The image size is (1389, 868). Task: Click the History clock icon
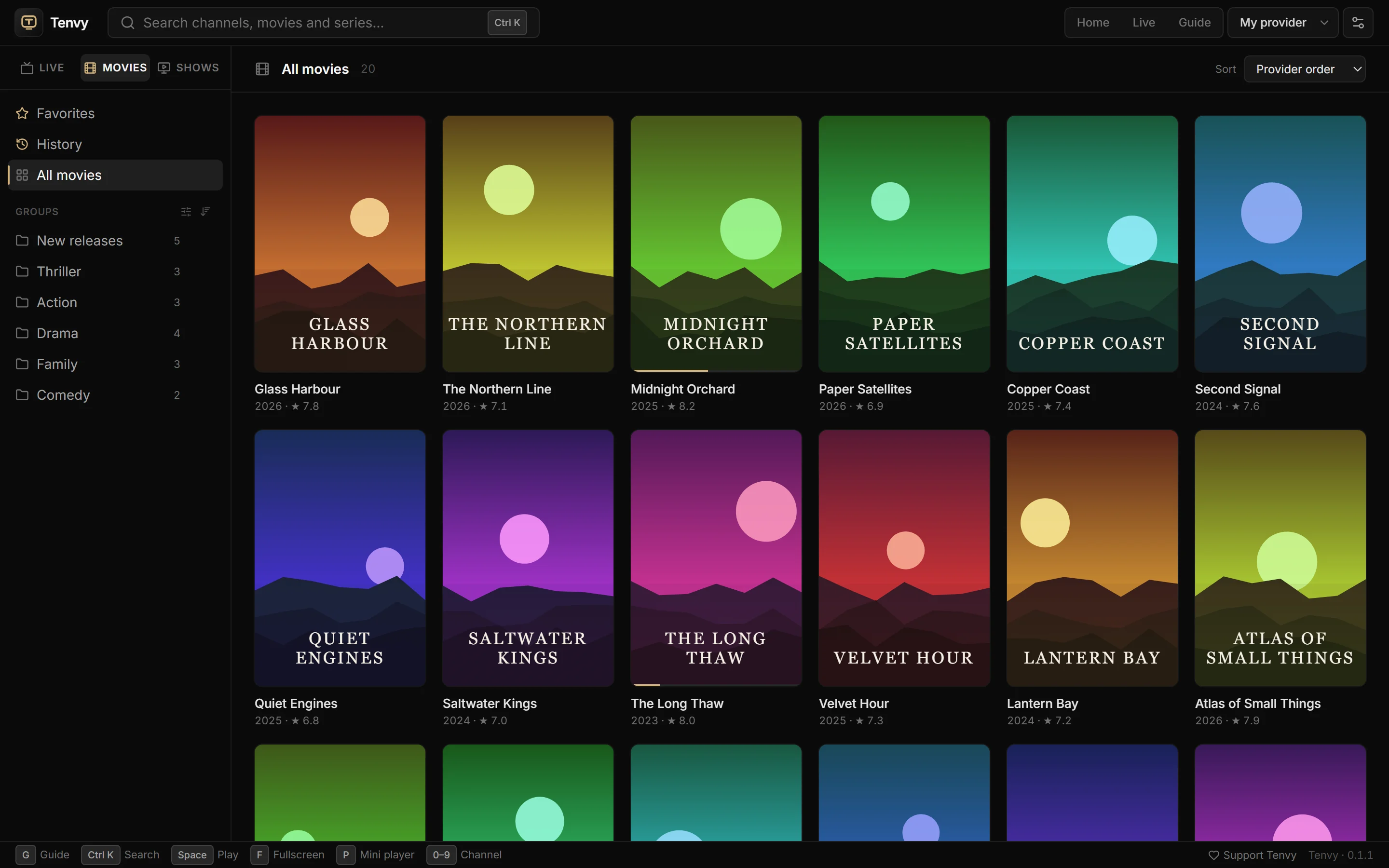click(x=22, y=144)
